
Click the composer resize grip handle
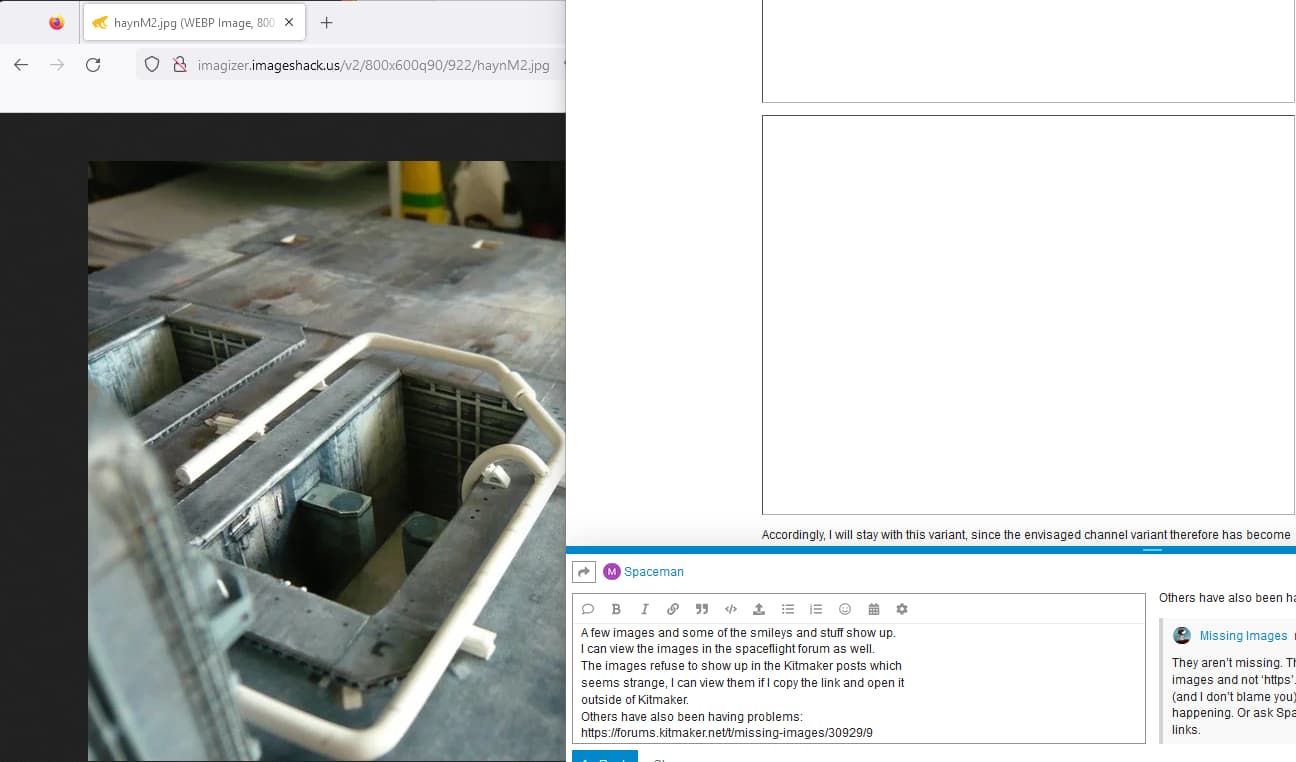tap(1152, 550)
